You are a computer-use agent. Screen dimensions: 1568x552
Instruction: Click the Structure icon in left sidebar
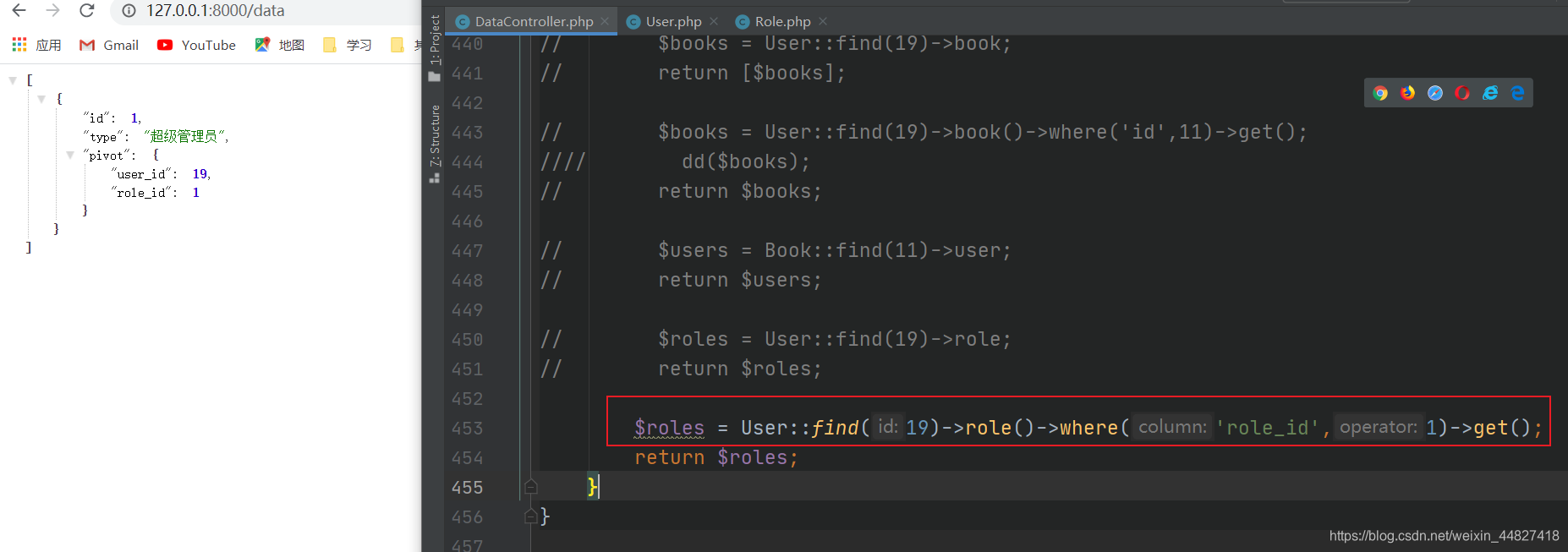435,178
